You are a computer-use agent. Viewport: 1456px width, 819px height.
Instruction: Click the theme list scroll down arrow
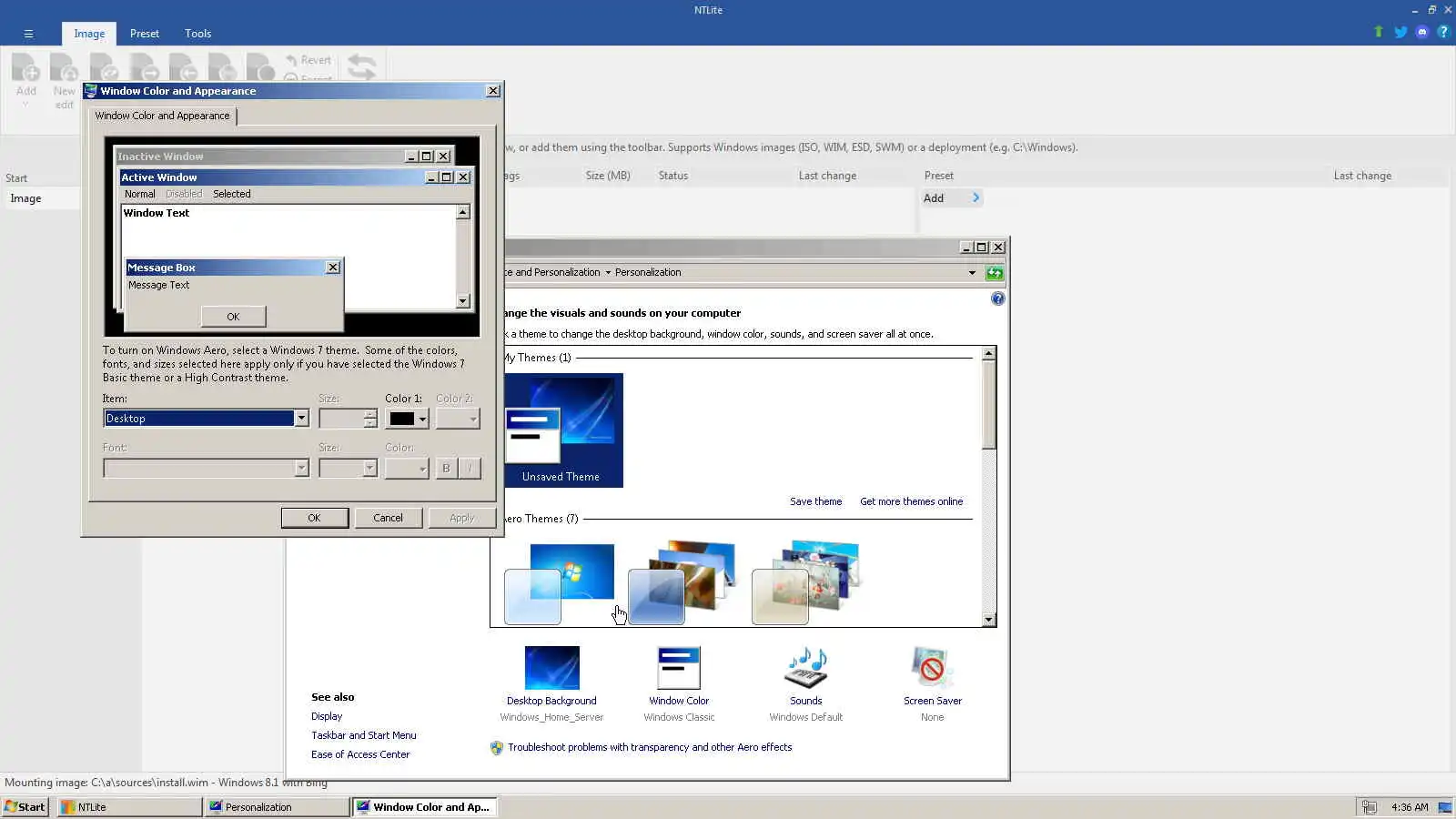point(989,620)
